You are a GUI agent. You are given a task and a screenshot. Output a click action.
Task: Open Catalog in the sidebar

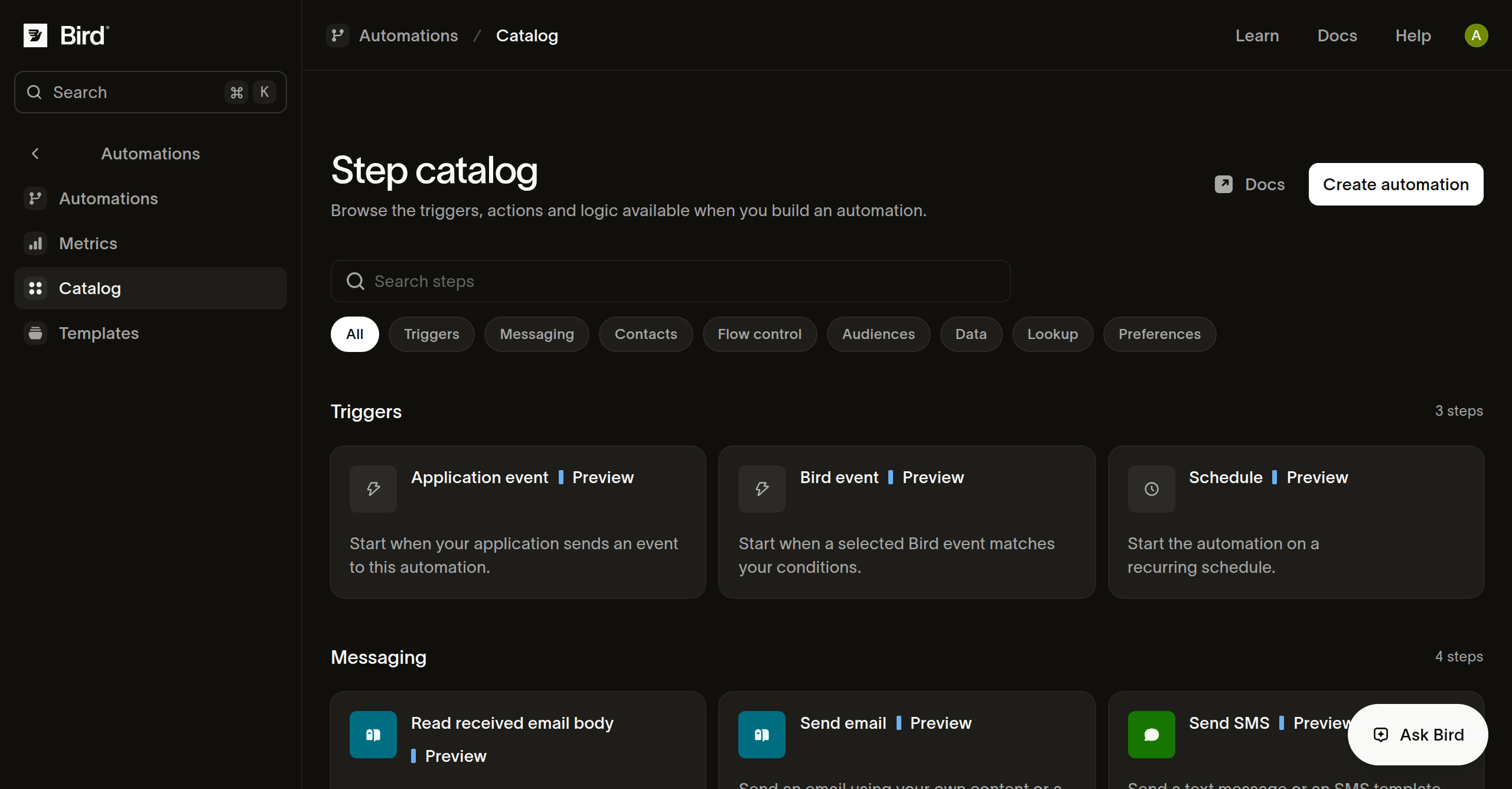[x=151, y=288]
